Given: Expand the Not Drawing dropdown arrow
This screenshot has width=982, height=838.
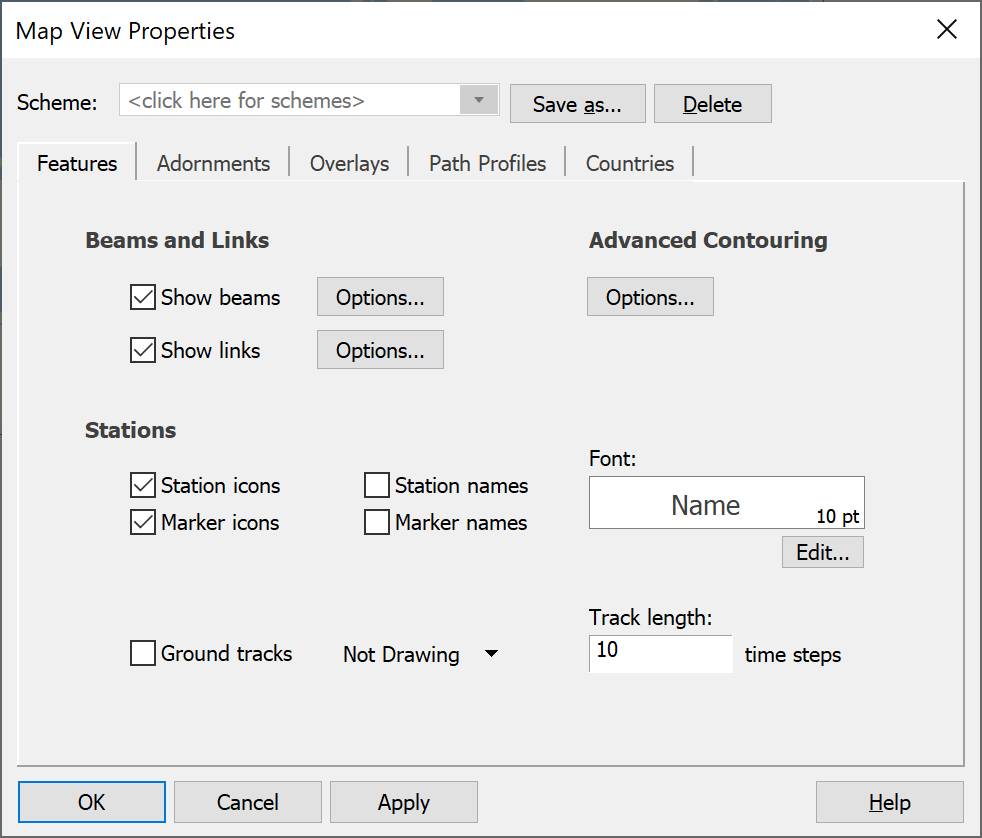Looking at the screenshot, I should 492,654.
